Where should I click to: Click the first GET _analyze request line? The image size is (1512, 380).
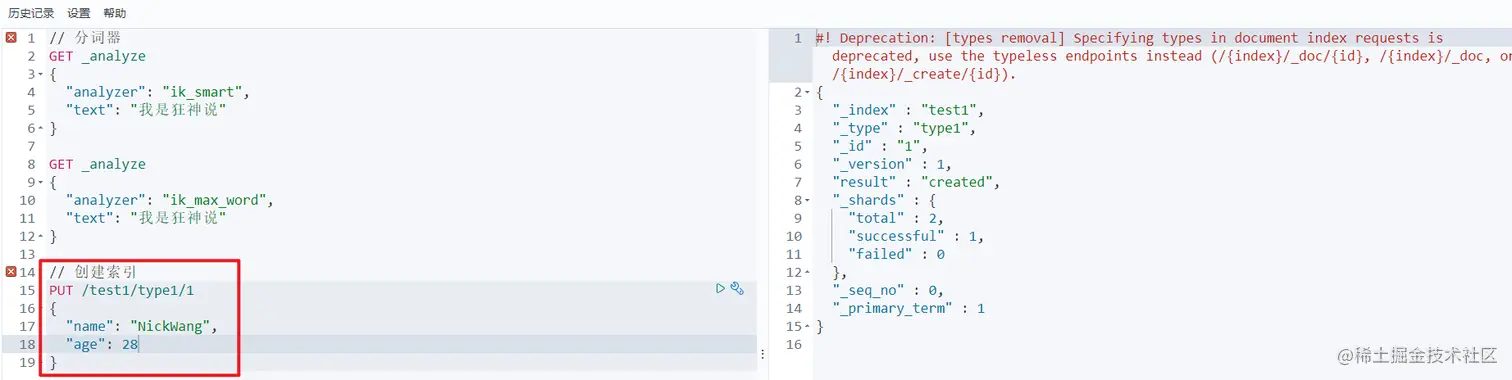97,56
